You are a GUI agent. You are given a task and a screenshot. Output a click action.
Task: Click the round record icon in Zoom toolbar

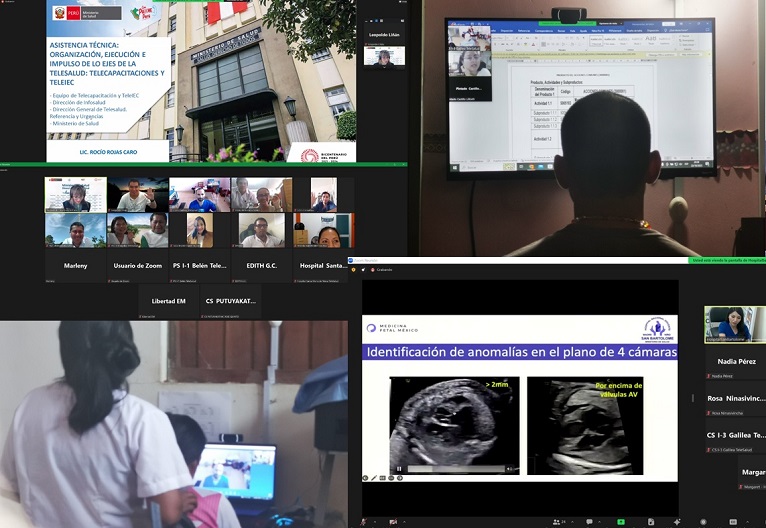click(x=703, y=522)
